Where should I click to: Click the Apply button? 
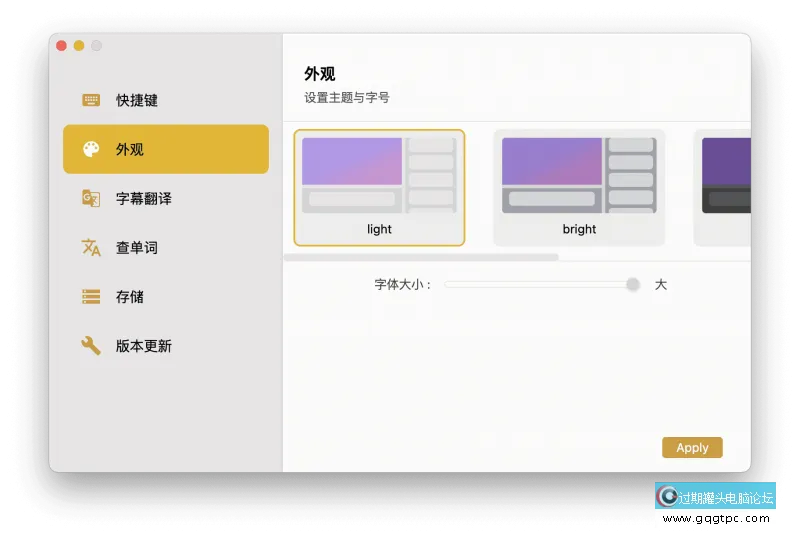692,447
